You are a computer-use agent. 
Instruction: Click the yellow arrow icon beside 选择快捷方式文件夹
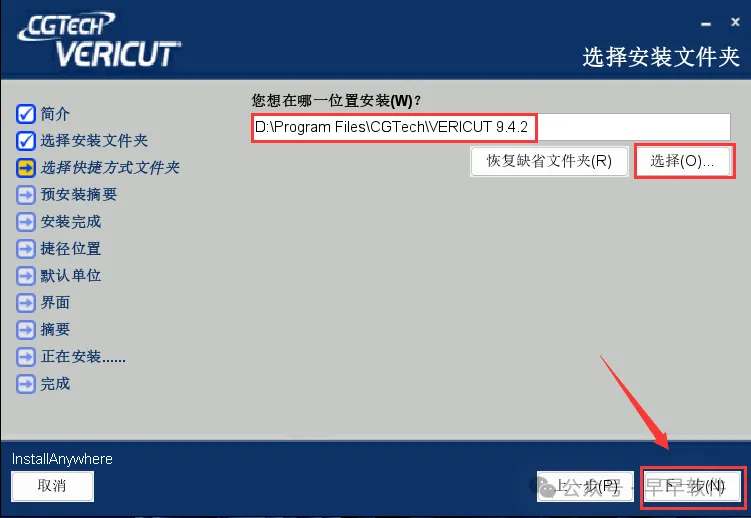pos(25,168)
